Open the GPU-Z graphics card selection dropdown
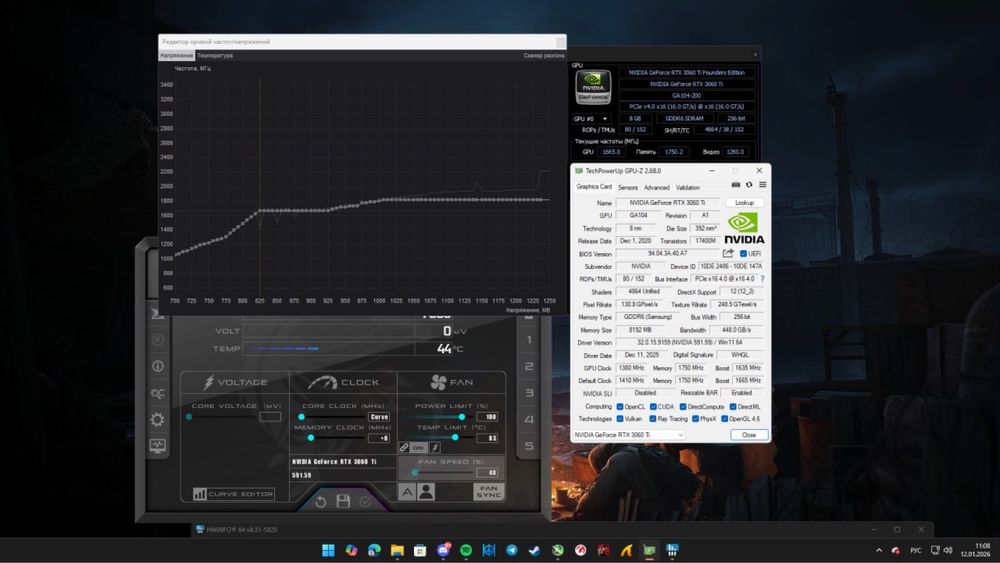Screen dimensions: 1000x563 [x=629, y=435]
